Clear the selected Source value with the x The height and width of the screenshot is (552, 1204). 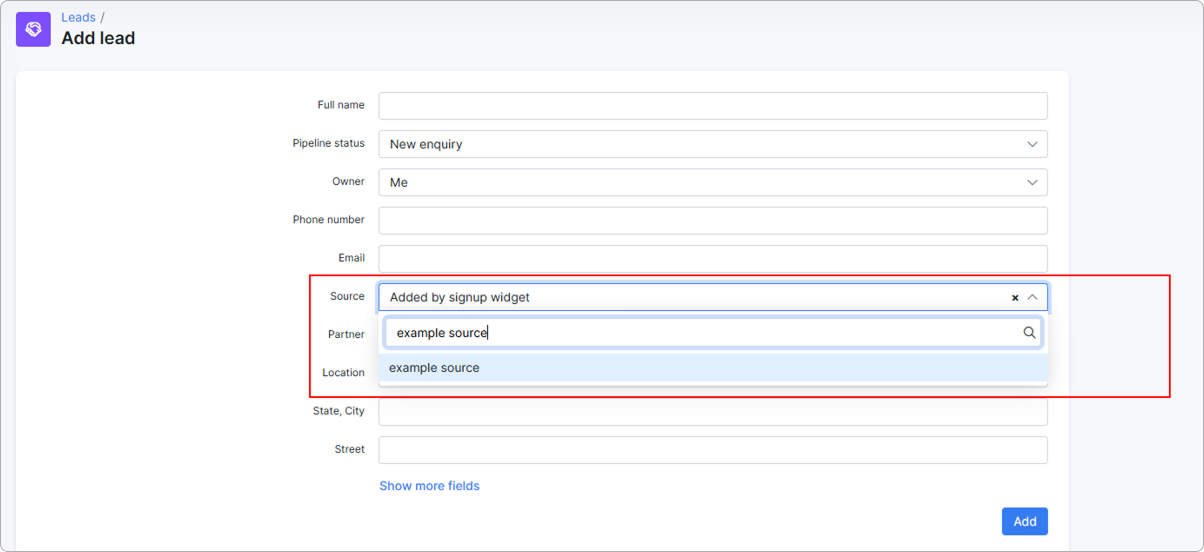point(1015,298)
